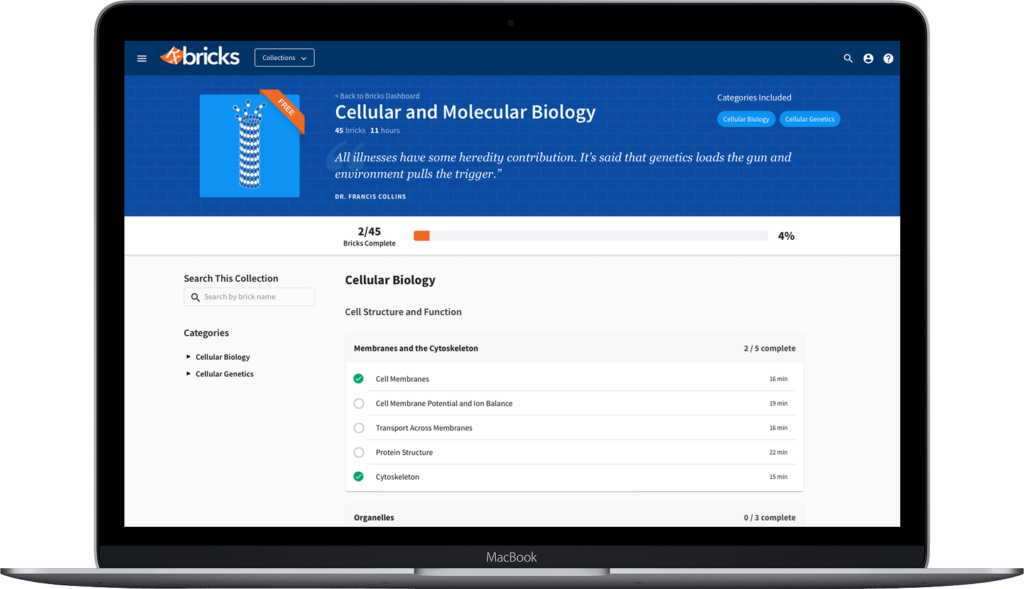Screen dimensions: 1024x589
Task: Open the Transport Across Membranes brick
Action: coord(424,428)
